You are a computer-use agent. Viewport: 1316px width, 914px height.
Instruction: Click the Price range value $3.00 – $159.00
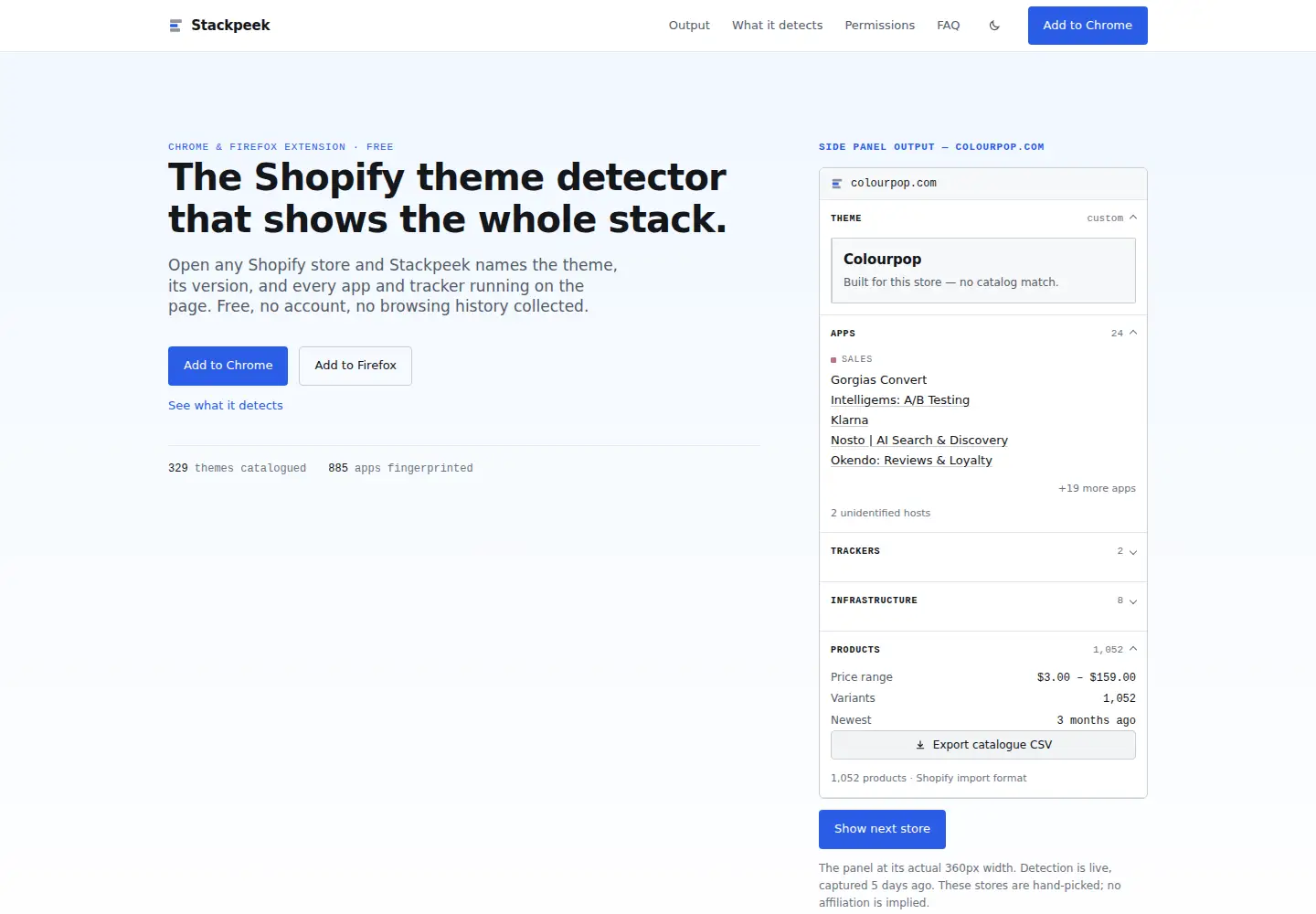[x=1087, y=677]
